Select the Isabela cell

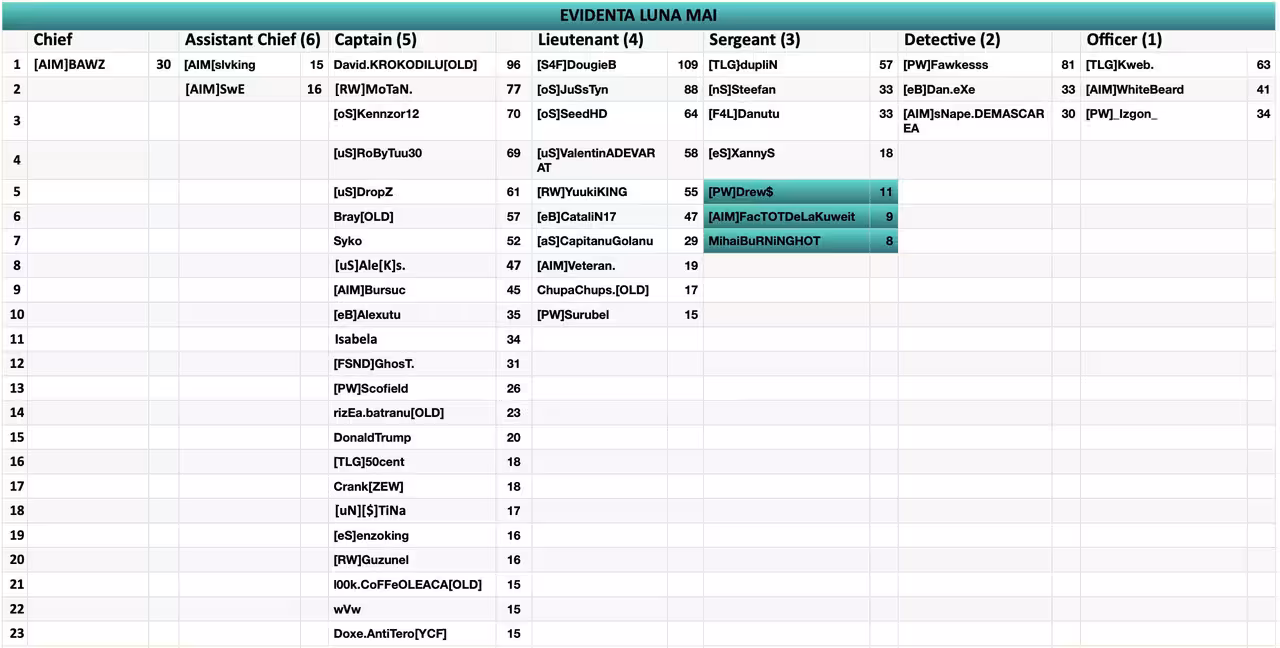[412, 339]
